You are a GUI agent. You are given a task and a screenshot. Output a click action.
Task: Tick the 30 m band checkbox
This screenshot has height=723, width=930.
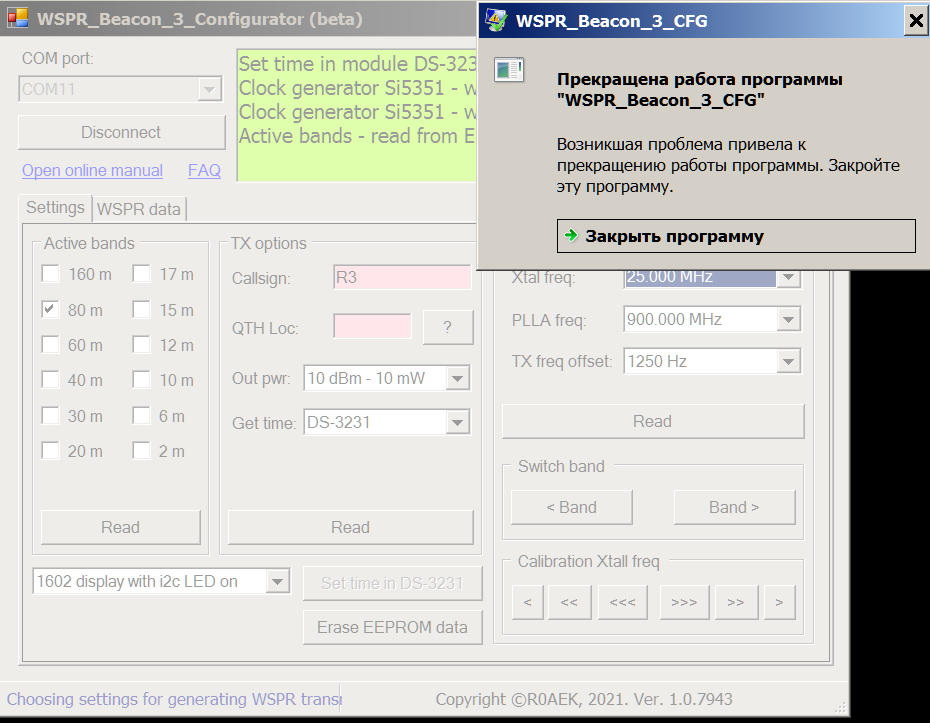click(50, 416)
